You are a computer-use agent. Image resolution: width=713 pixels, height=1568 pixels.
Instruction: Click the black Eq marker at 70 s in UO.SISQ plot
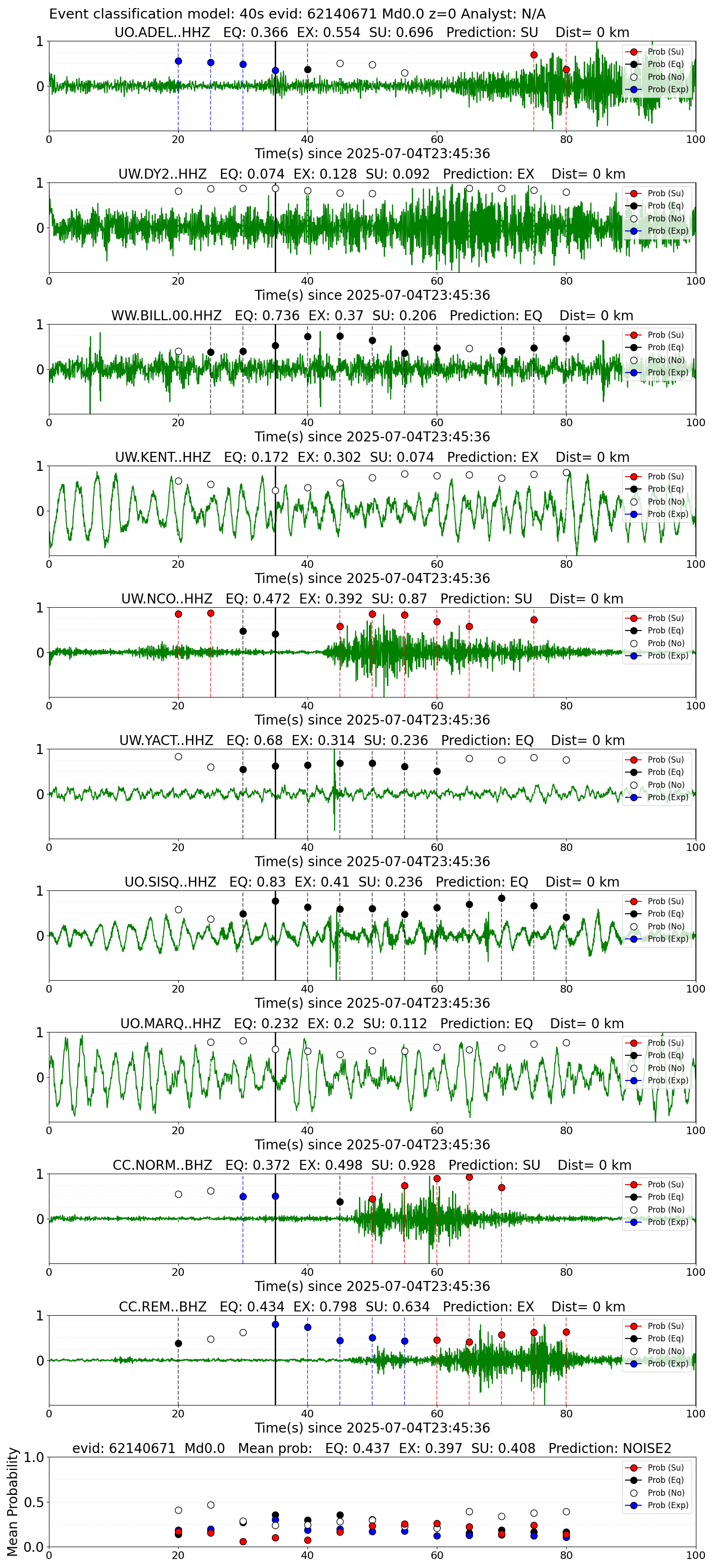click(502, 899)
